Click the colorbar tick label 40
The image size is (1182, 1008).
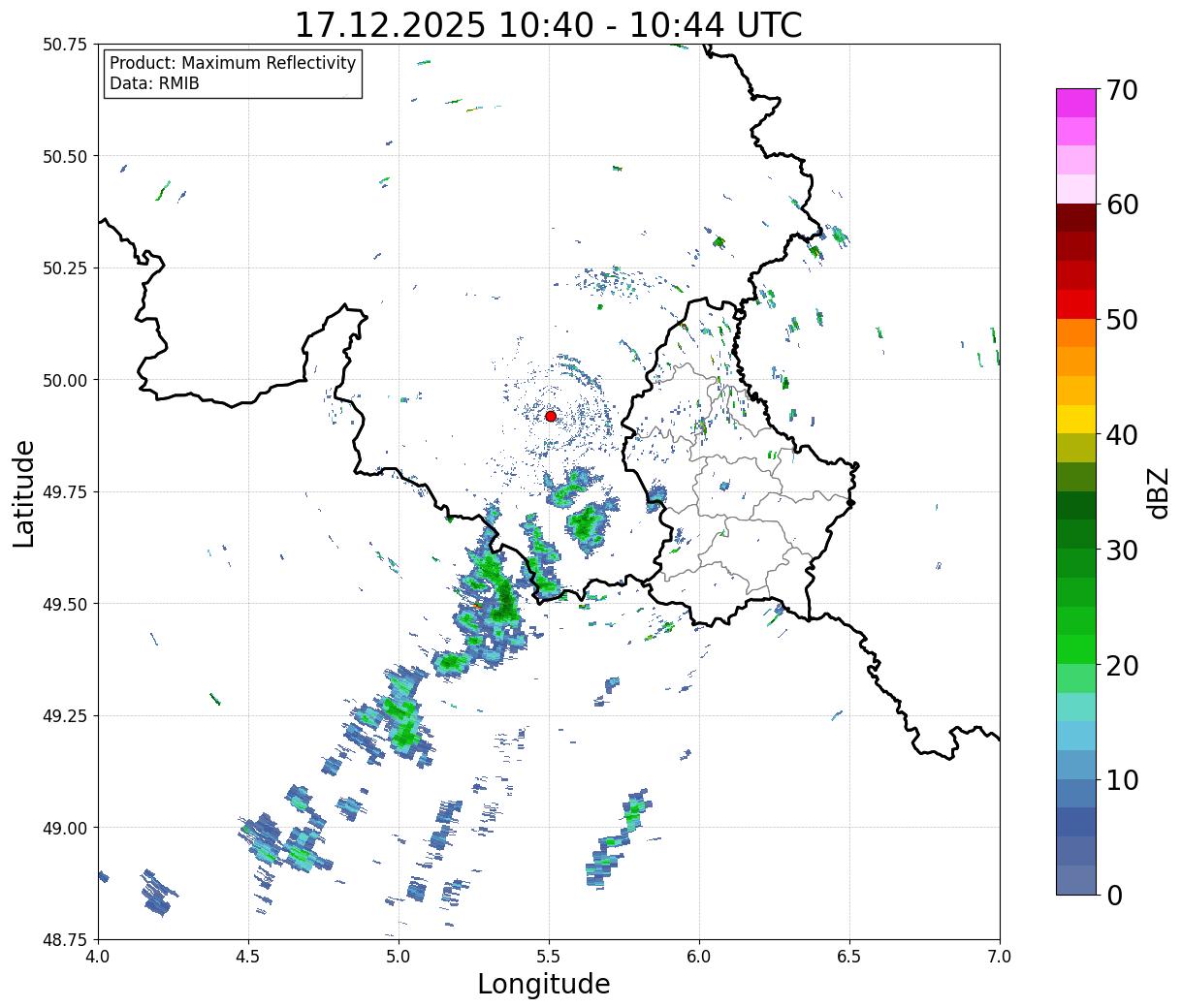(1121, 435)
